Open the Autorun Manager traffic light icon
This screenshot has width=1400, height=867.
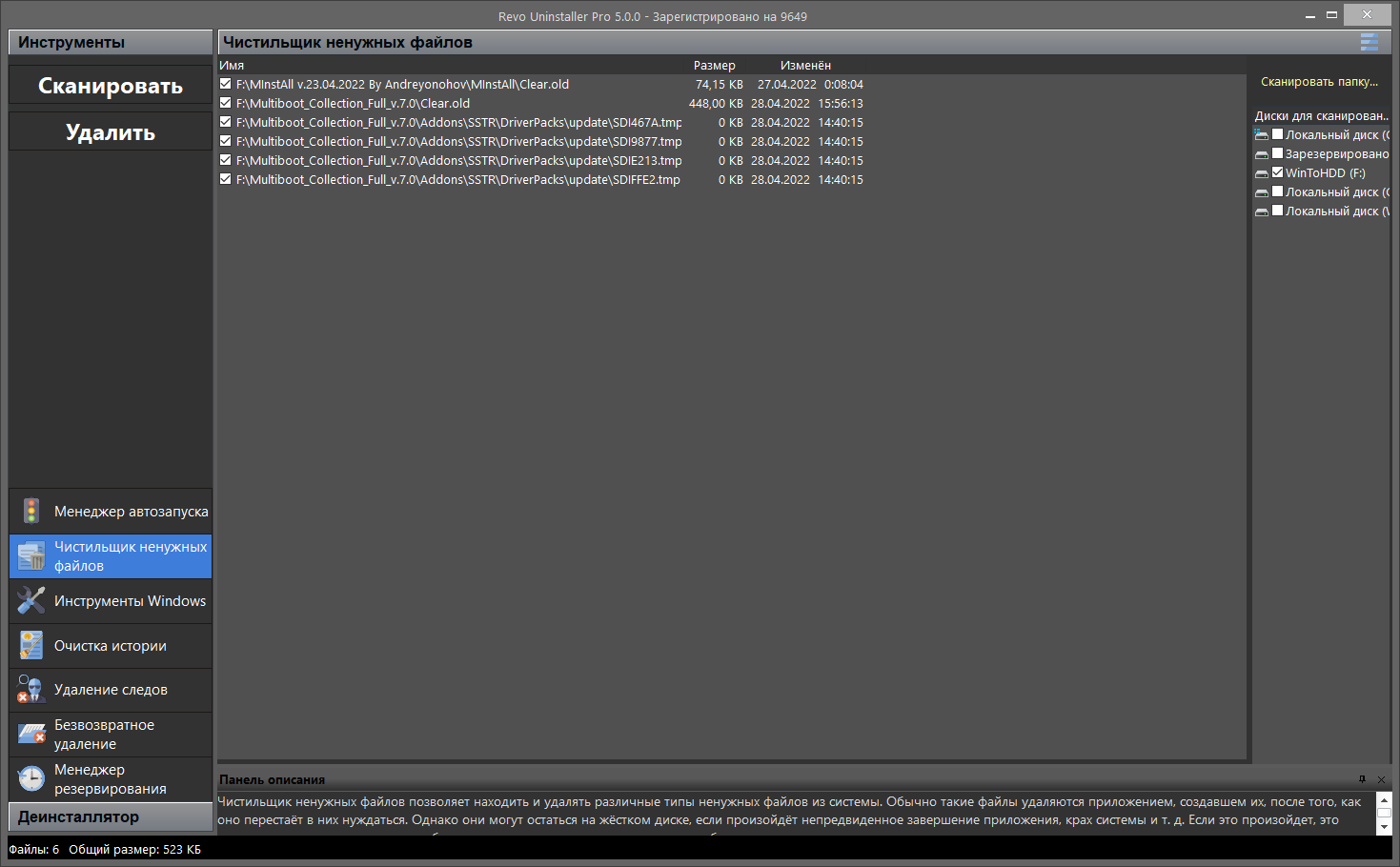coord(31,512)
